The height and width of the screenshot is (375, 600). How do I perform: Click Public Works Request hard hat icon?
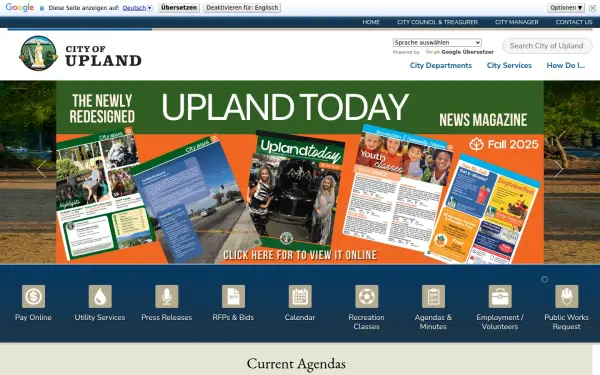coord(567,296)
